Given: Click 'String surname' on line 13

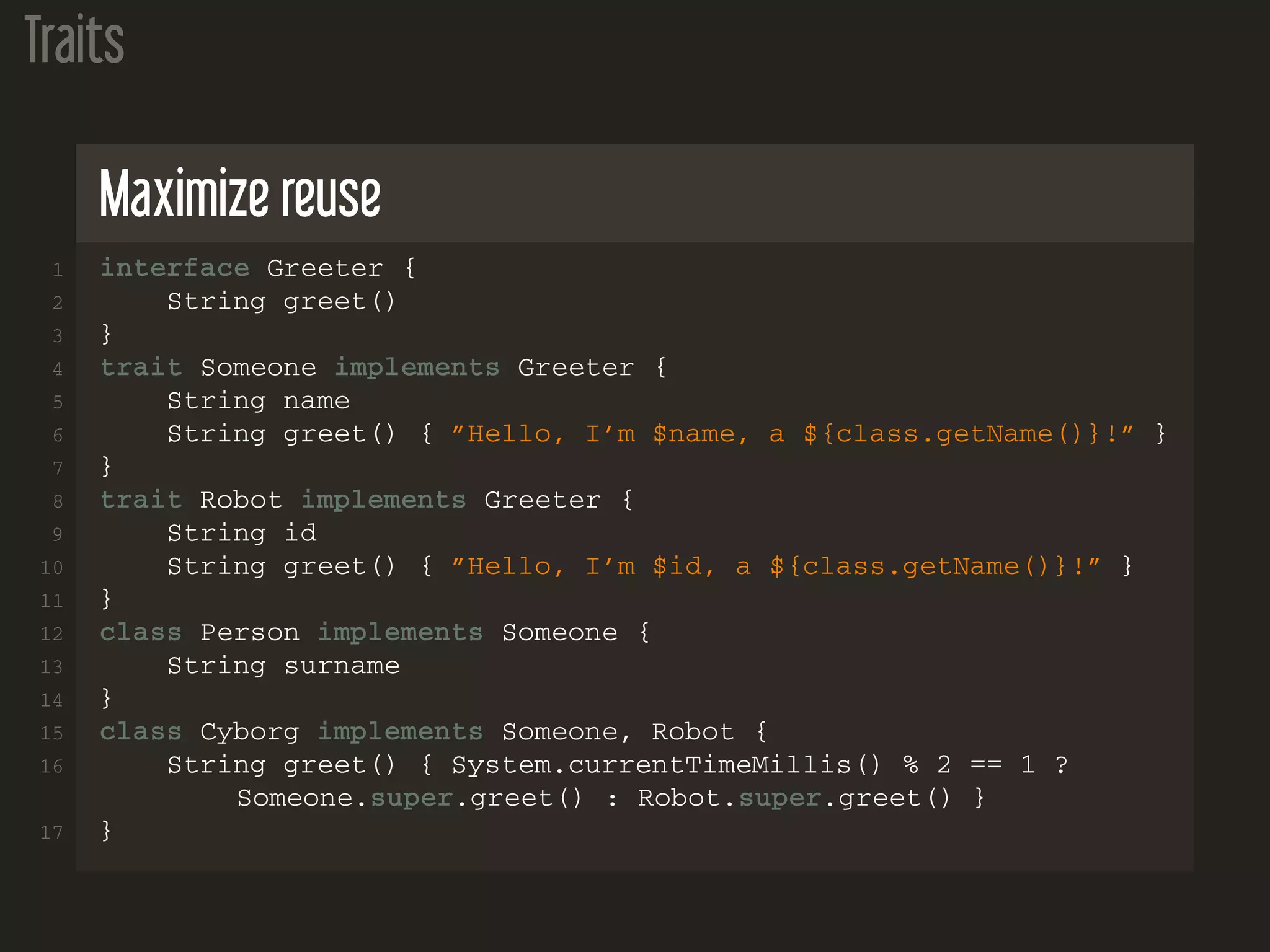Looking at the screenshot, I should point(284,666).
